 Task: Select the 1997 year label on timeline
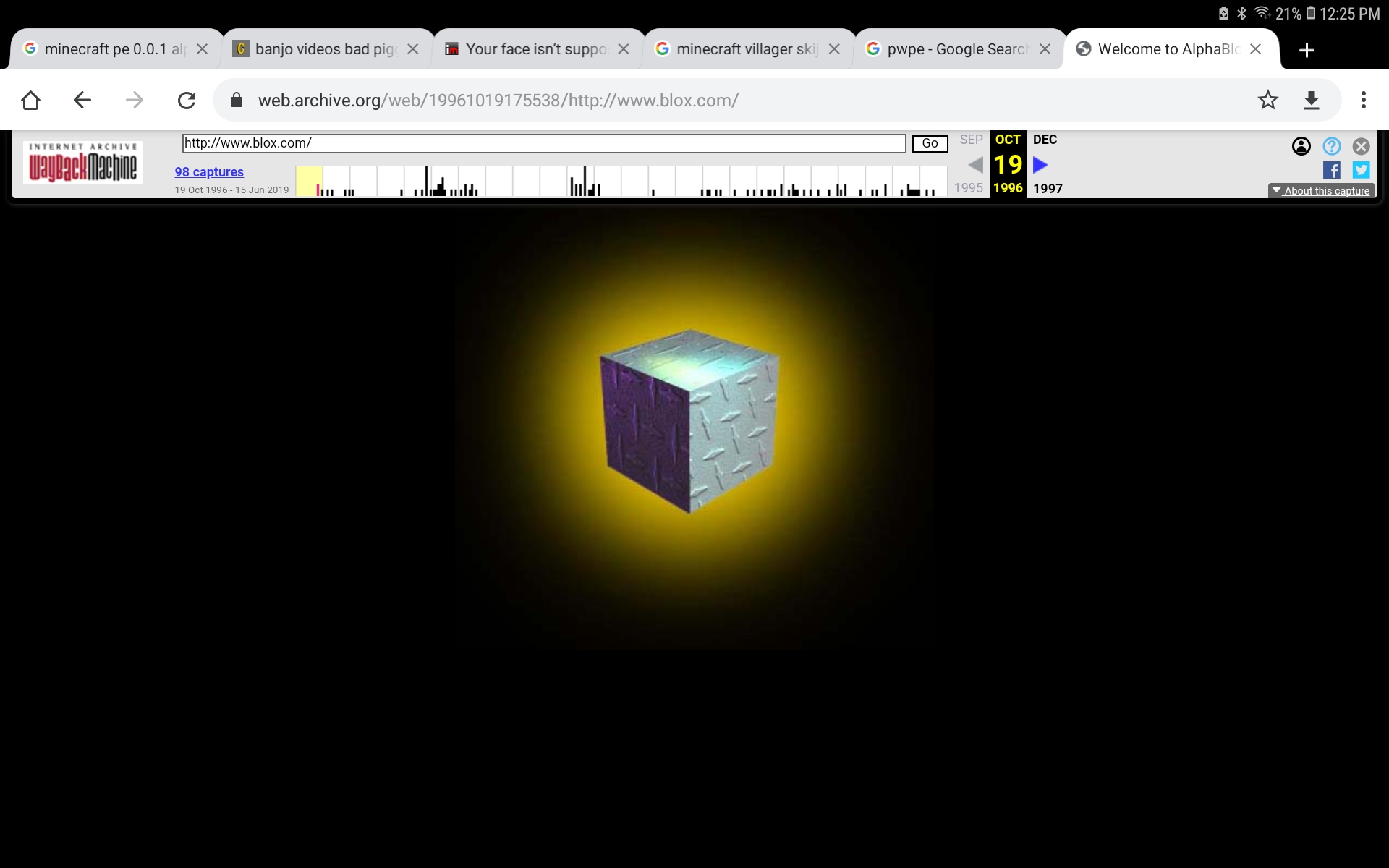point(1047,188)
